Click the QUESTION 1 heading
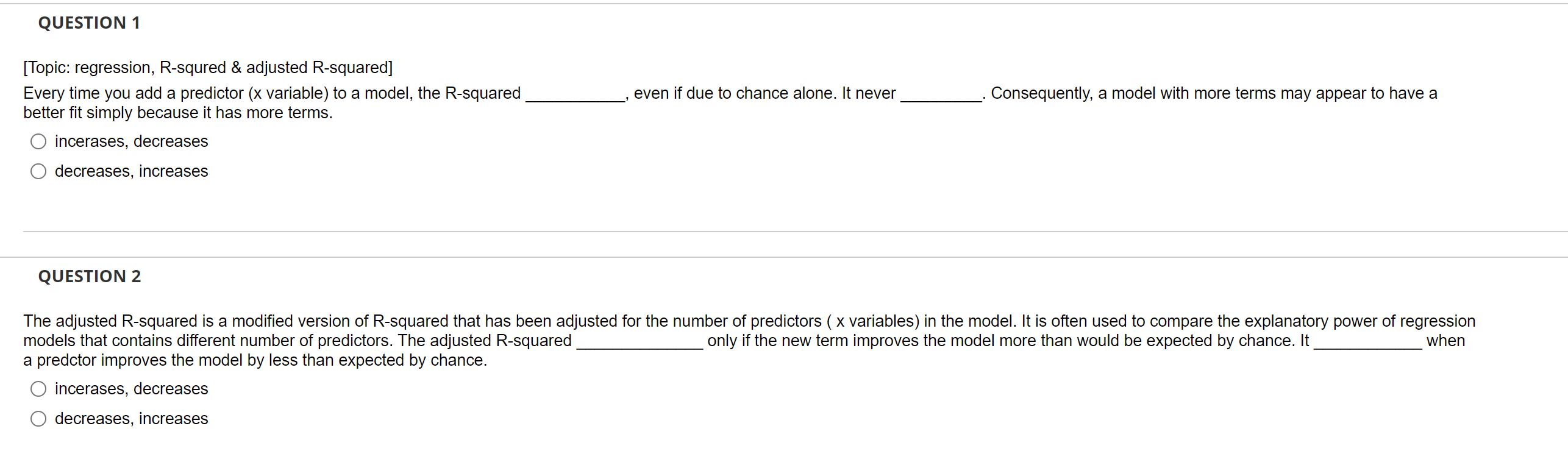This screenshot has width=1568, height=476. click(88, 23)
